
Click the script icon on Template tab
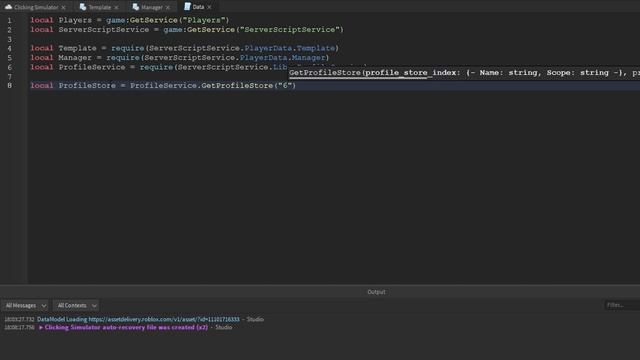[x=83, y=7]
